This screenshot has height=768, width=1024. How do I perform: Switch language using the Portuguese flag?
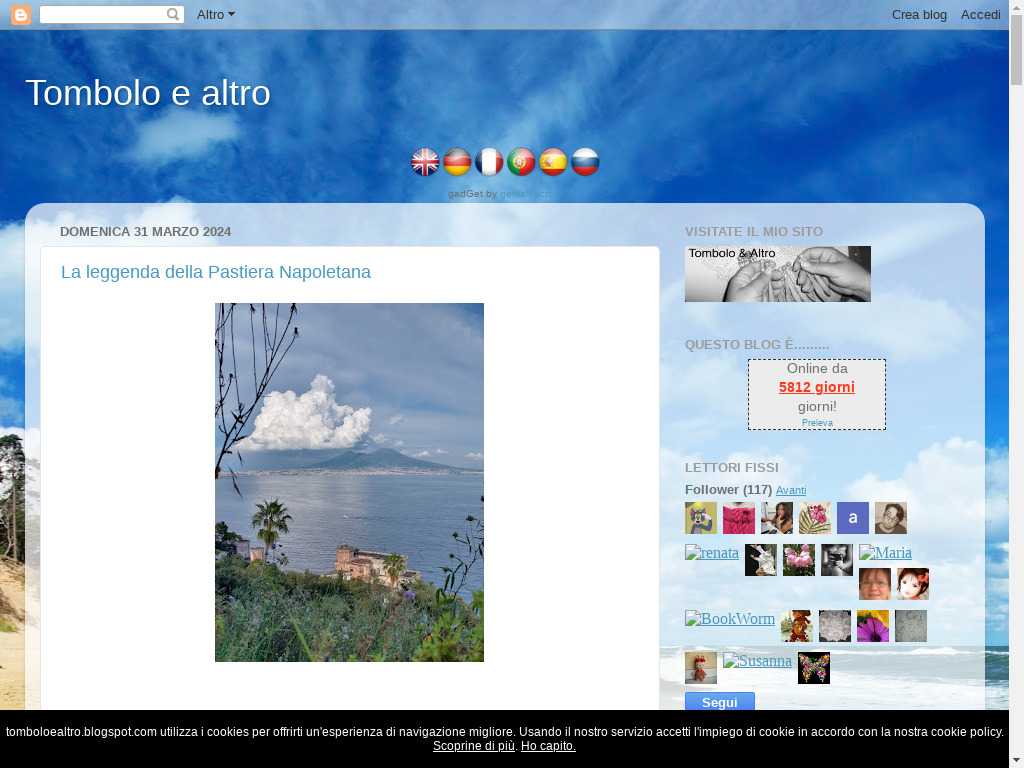coord(521,162)
